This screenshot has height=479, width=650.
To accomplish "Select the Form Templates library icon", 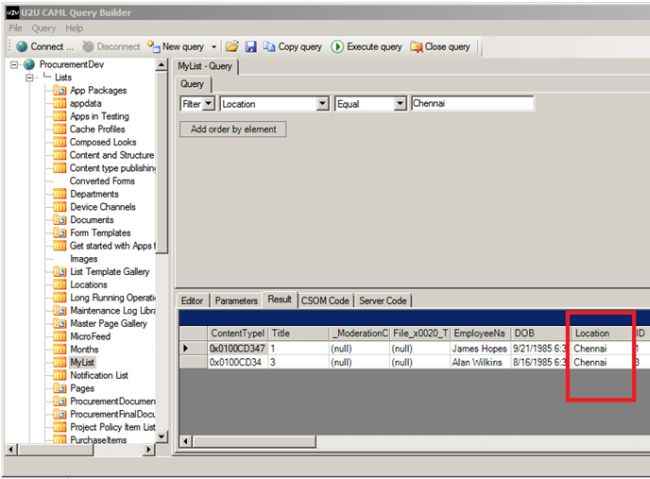I will pos(60,233).
